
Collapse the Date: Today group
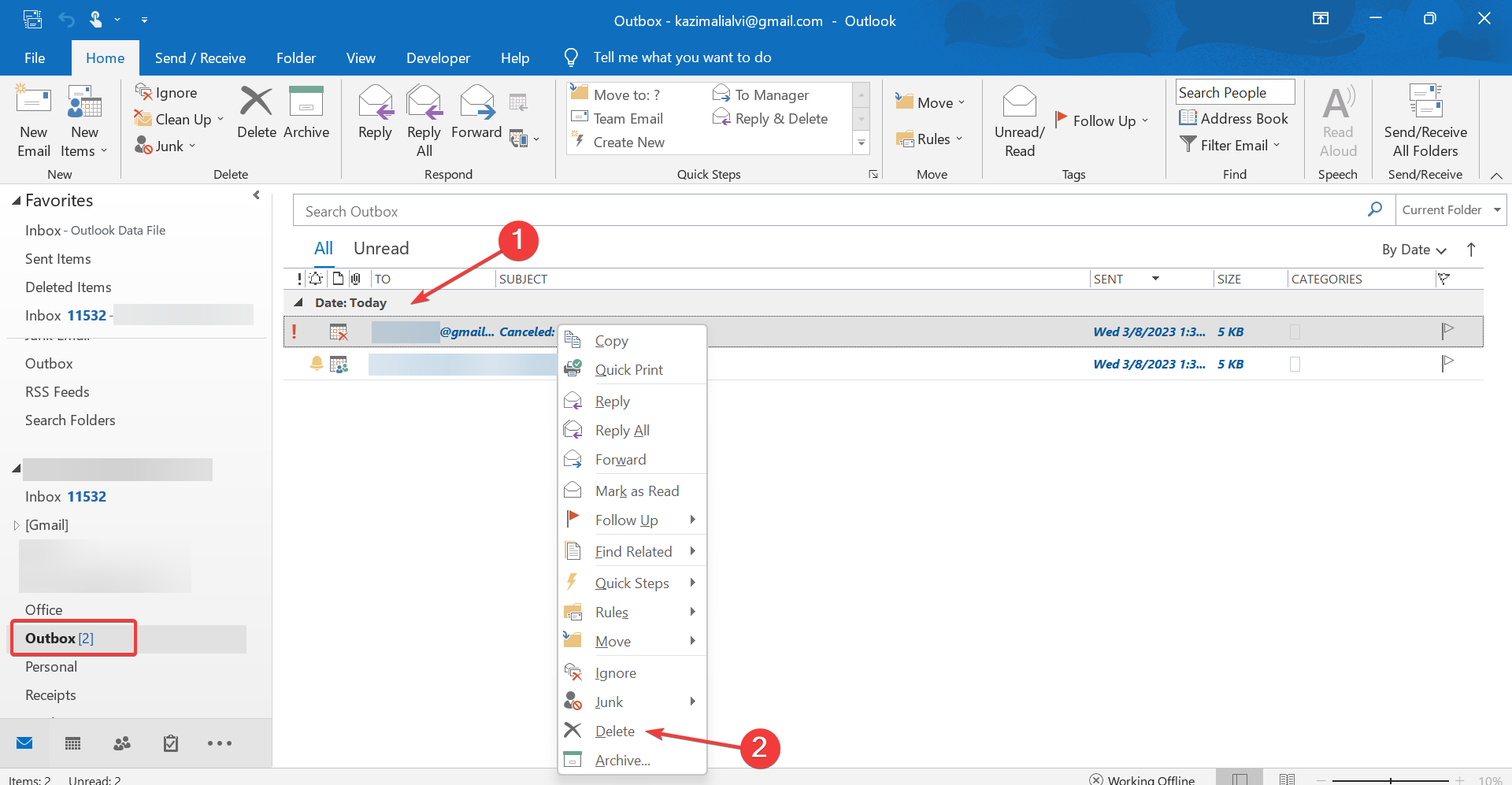click(x=298, y=302)
